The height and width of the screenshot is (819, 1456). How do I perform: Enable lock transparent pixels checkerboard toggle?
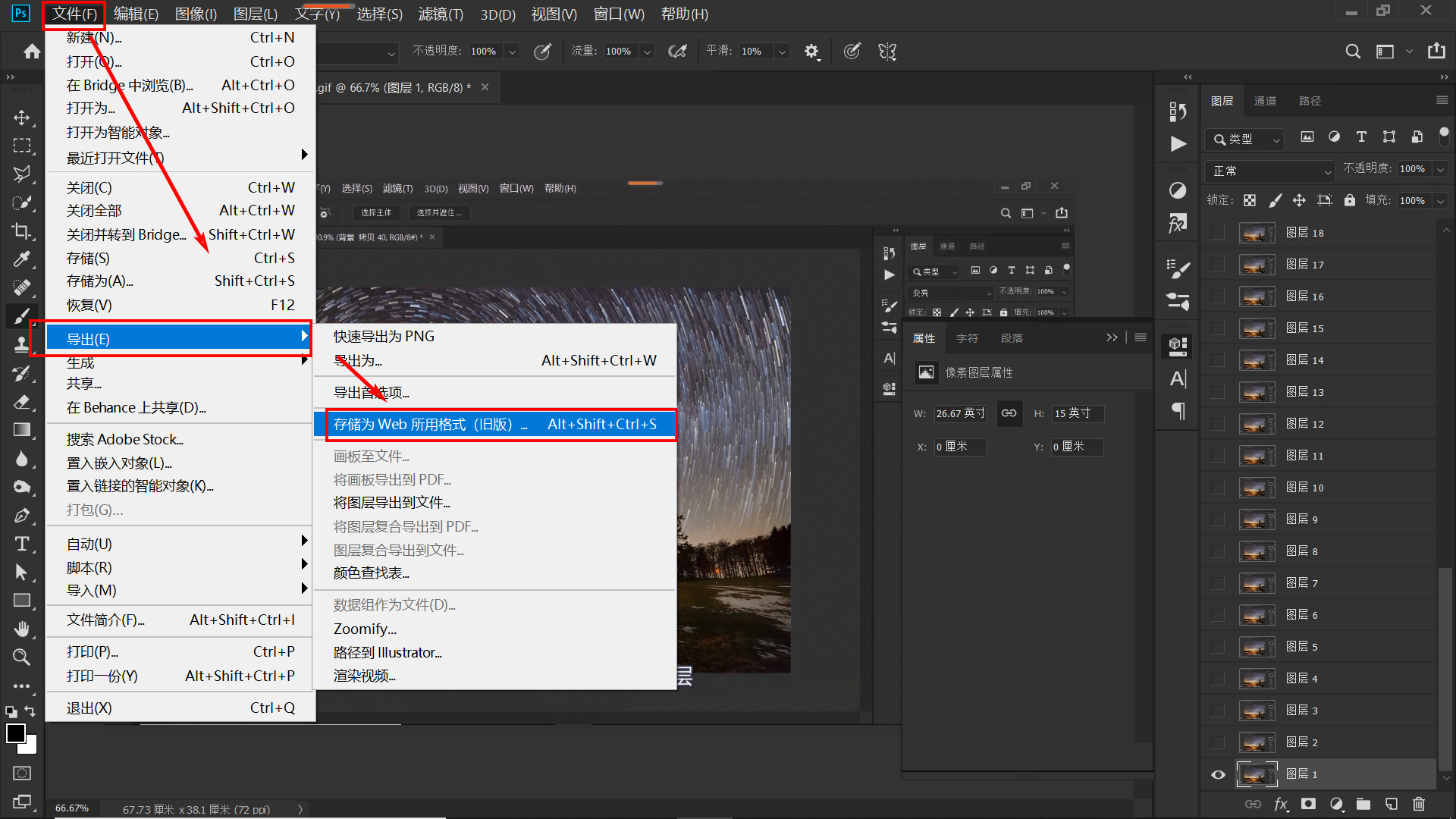(x=1250, y=199)
